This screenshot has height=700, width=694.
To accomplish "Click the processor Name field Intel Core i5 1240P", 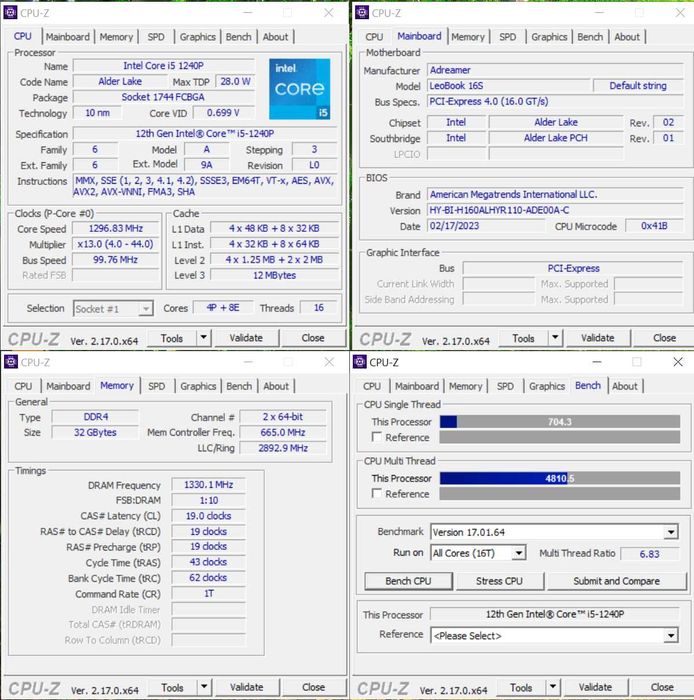I will (164, 66).
